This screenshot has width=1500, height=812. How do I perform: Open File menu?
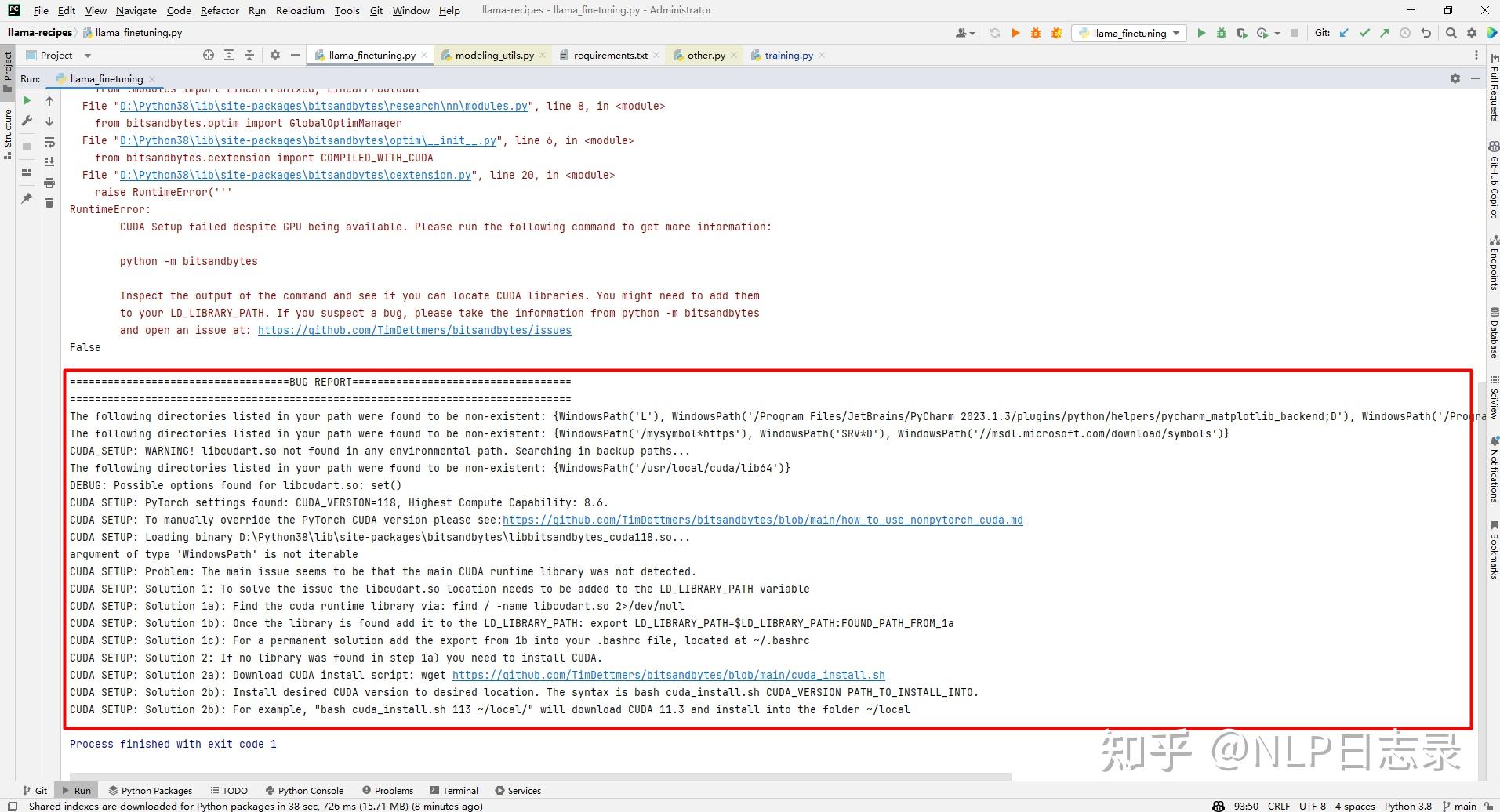41,10
